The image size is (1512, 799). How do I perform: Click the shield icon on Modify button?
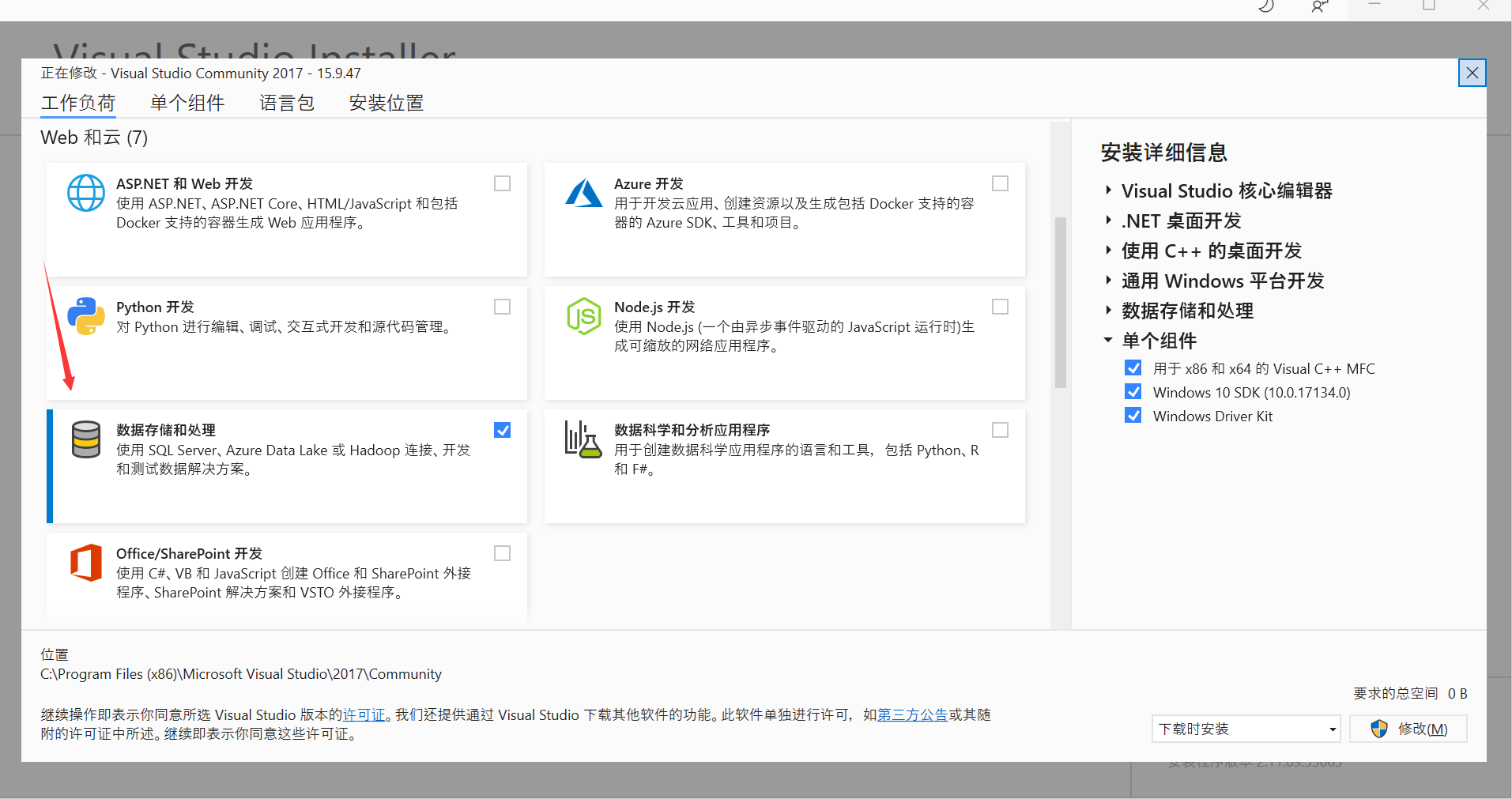[x=1379, y=729]
